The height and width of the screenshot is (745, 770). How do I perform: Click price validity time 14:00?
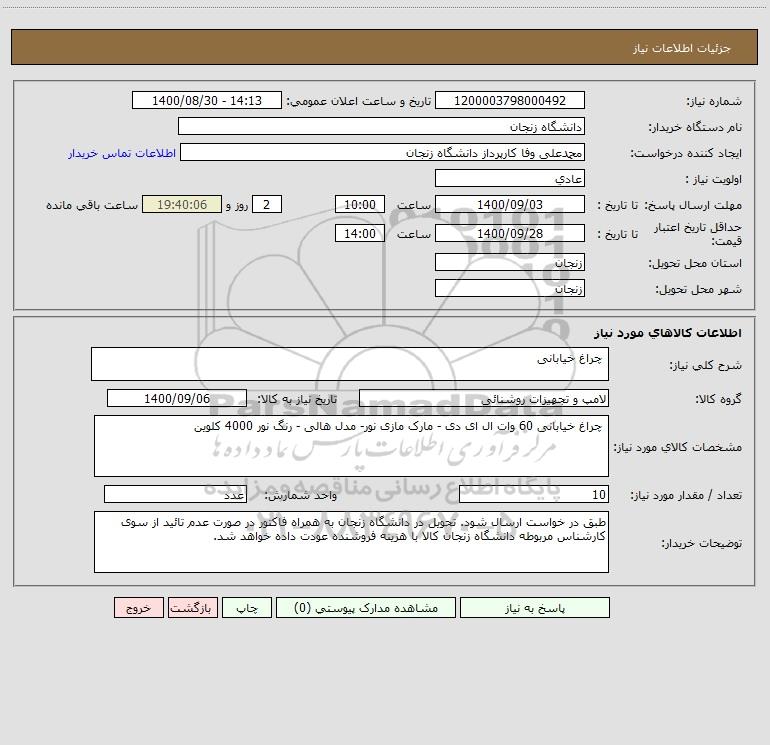[359, 233]
